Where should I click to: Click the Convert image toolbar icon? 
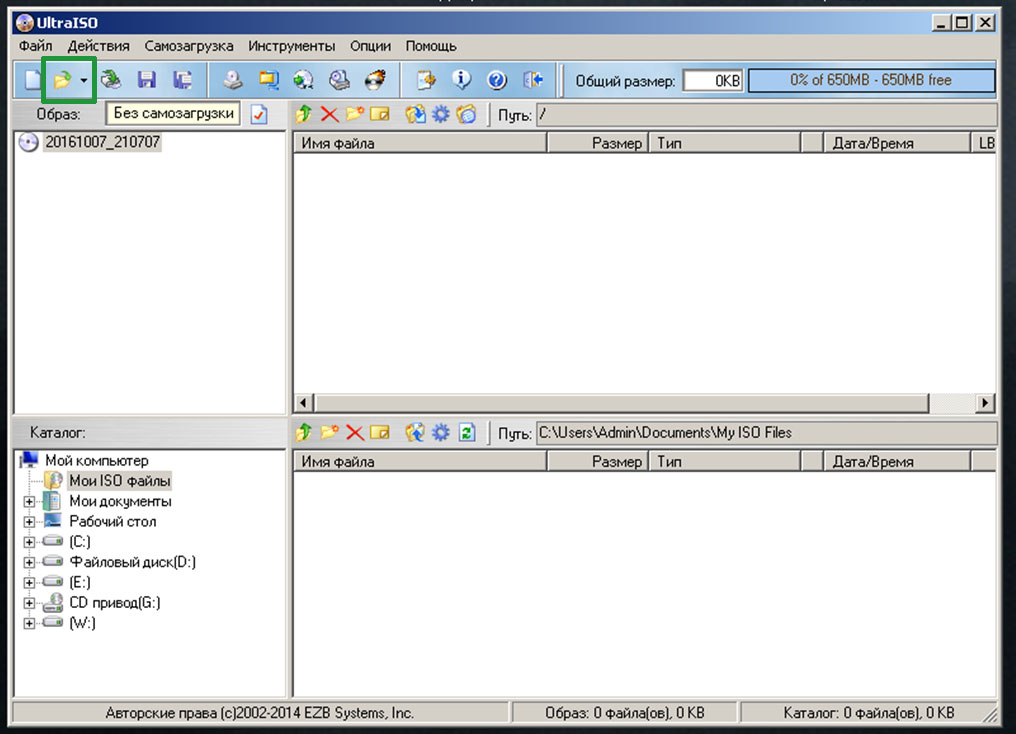point(268,80)
